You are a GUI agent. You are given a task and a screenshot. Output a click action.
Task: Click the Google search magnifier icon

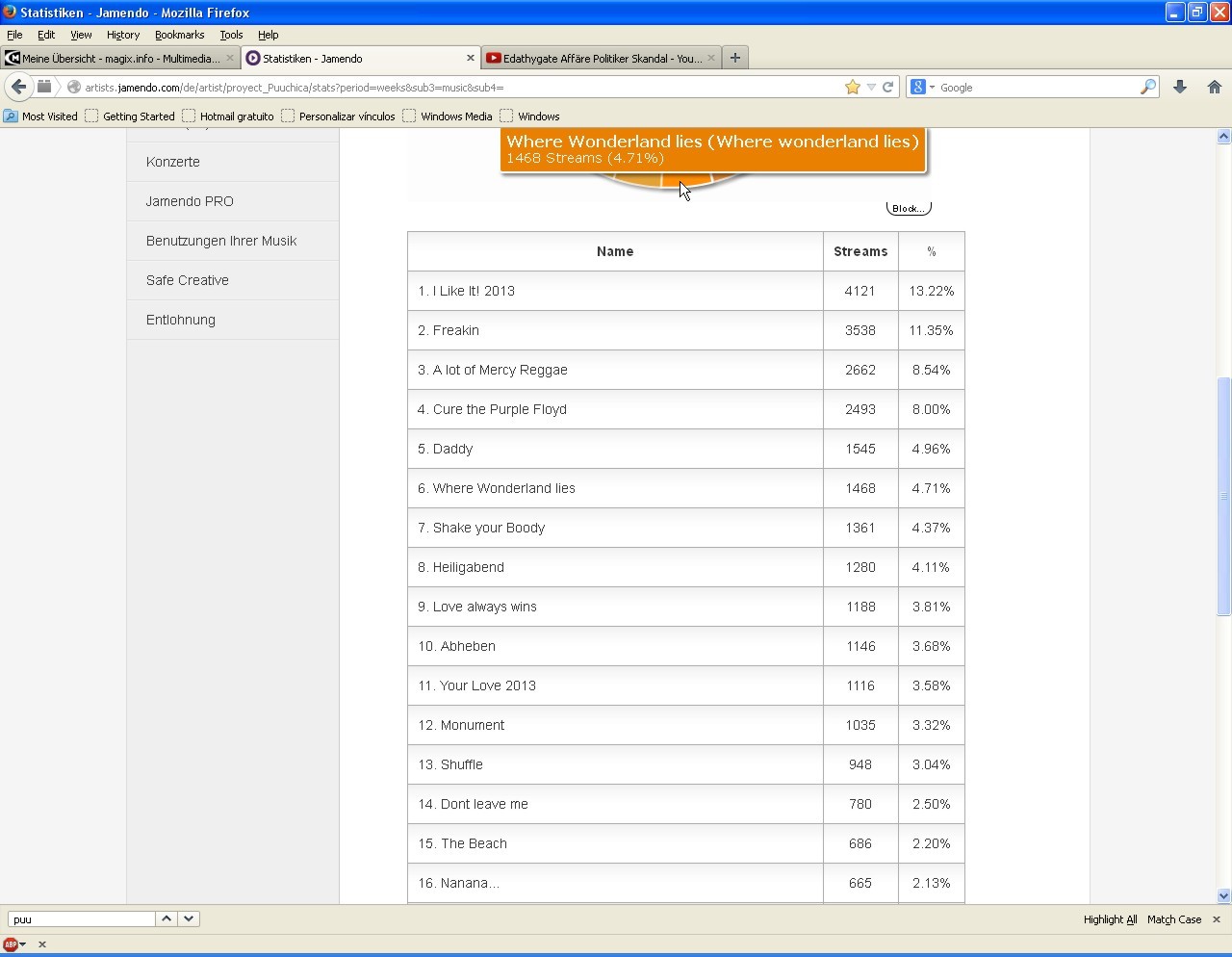coord(1147,87)
